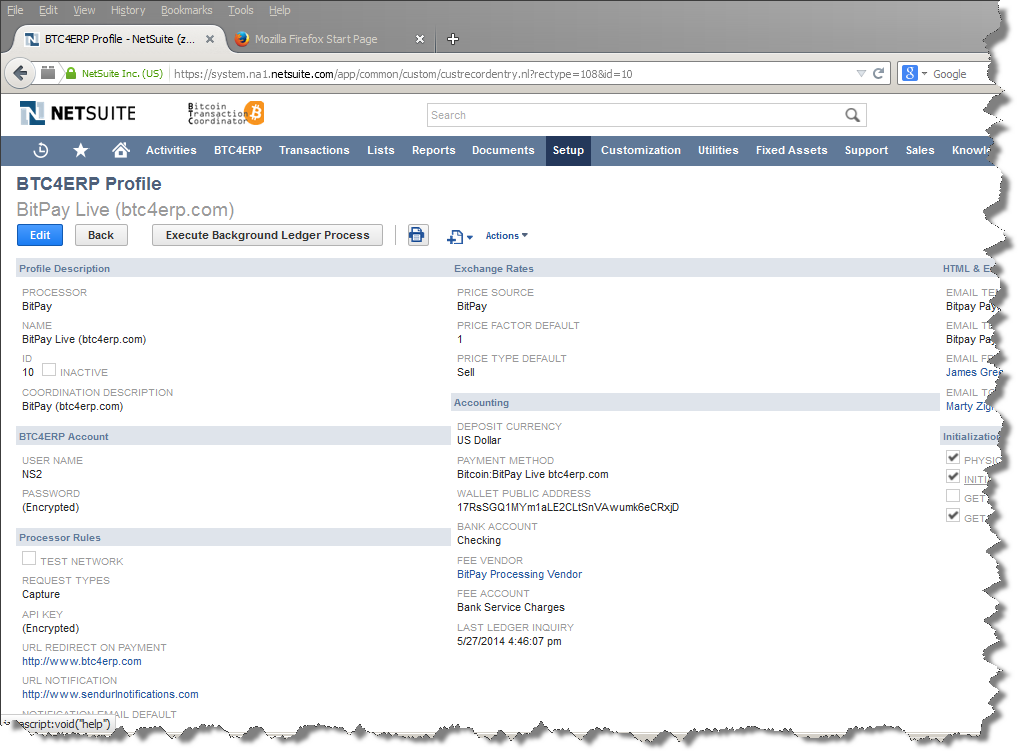This screenshot has height=751, width=1018.
Task: Open the Sales navigation menu
Action: pos(920,151)
